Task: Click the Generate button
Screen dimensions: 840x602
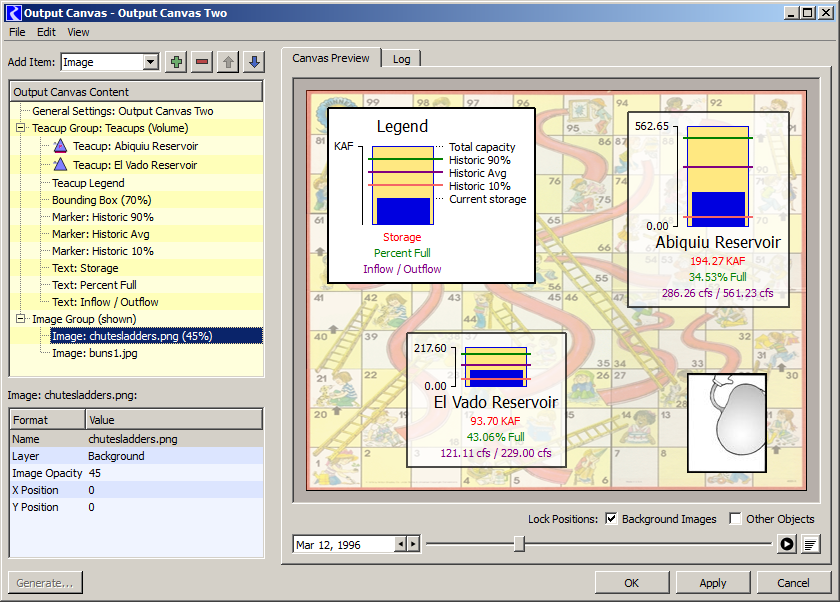Action: coord(45,583)
